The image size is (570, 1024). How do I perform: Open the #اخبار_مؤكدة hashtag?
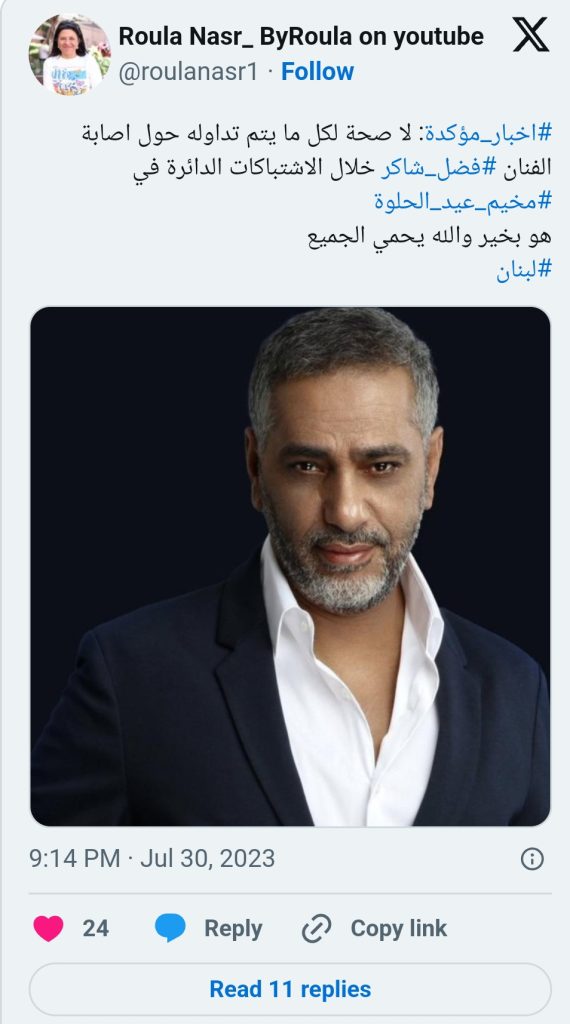pos(488,133)
